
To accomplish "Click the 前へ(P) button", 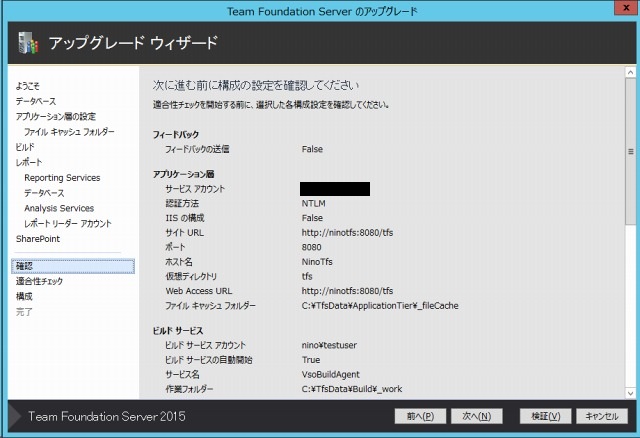I will tap(420, 416).
